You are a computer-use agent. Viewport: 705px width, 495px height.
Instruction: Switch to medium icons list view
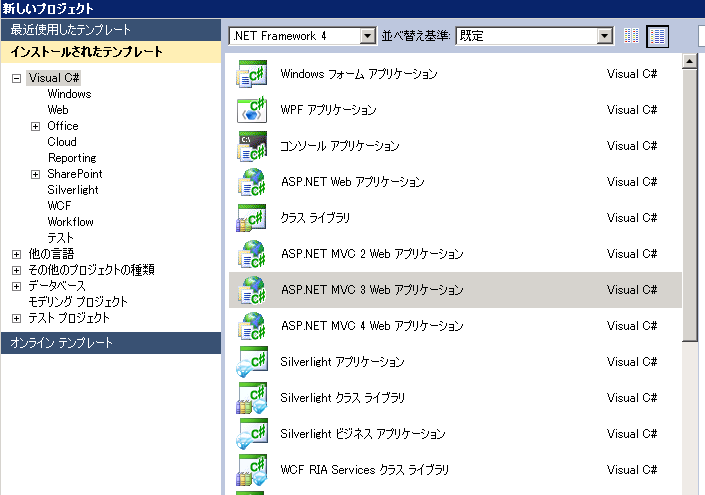click(x=657, y=36)
